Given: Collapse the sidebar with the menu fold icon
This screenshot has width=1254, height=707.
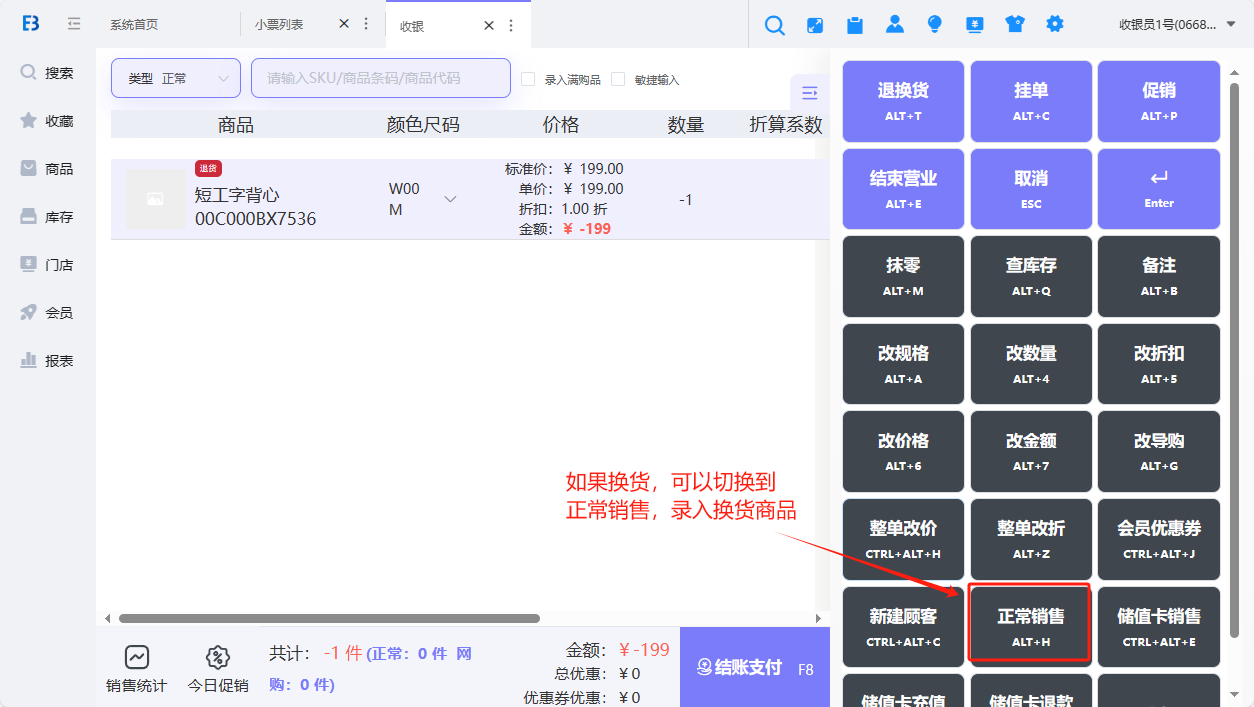Looking at the screenshot, I should 74,24.
